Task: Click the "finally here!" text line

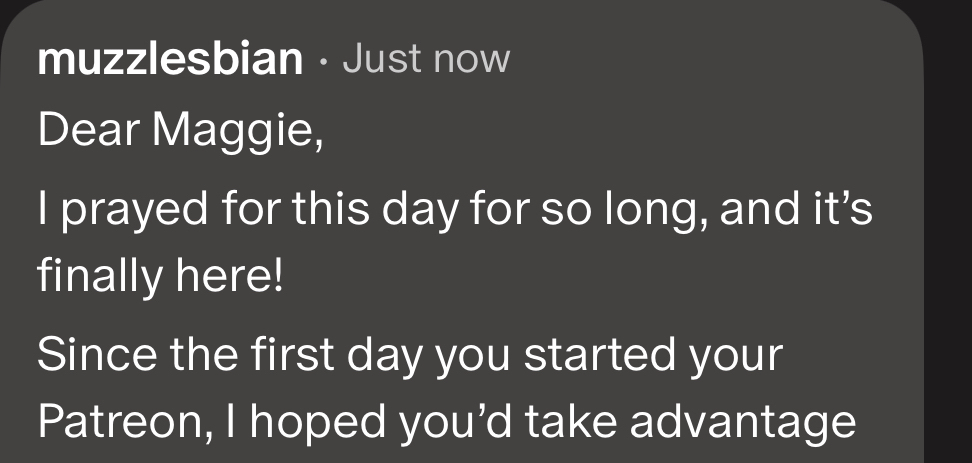Action: click(x=161, y=274)
